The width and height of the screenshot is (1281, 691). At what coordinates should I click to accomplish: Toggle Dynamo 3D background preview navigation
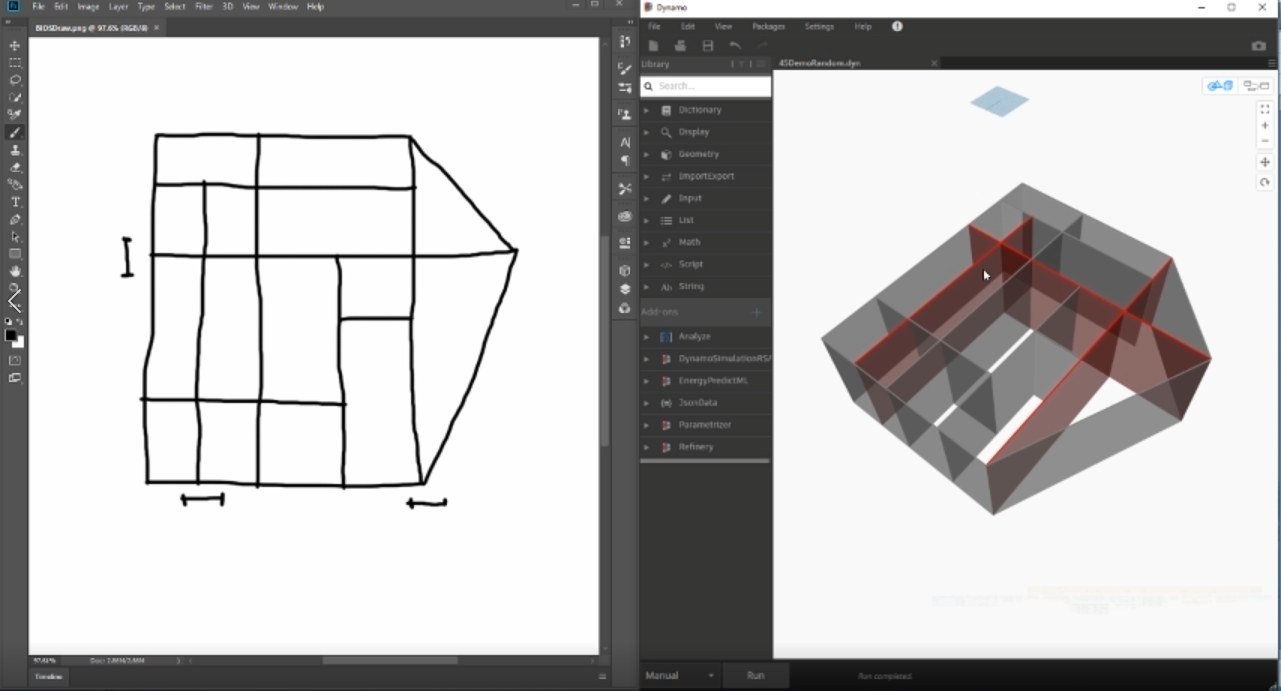(x=1219, y=86)
